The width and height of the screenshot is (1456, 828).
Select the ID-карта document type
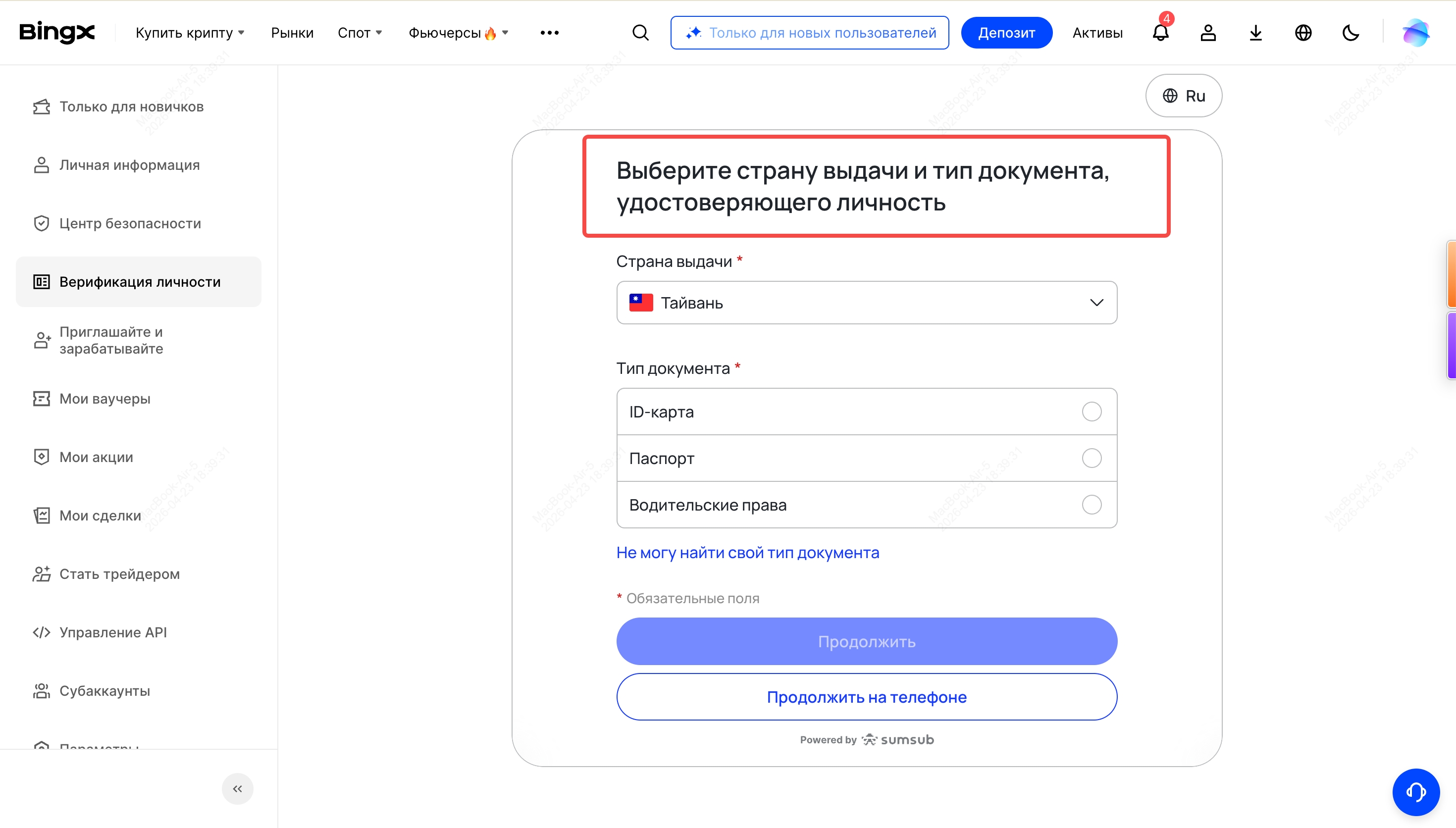1091,412
